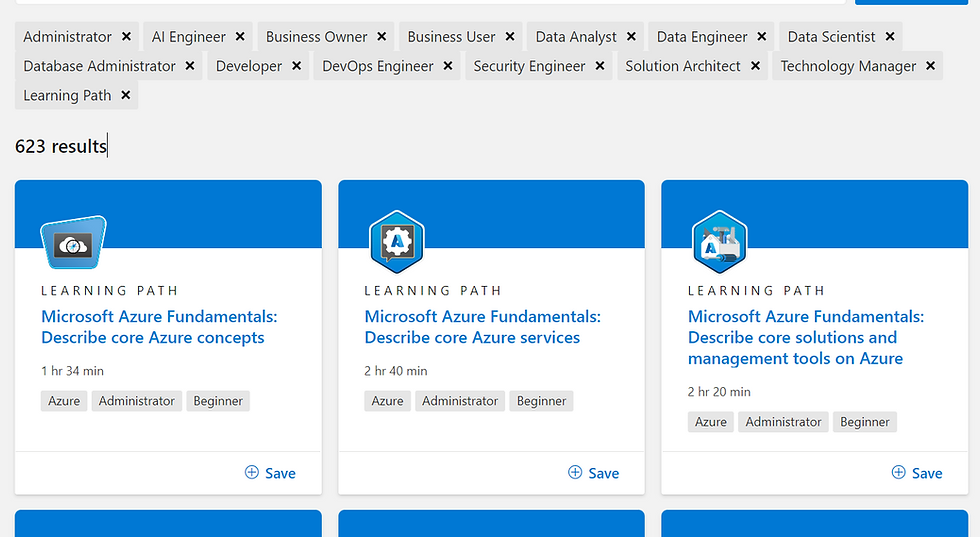980x537 pixels.
Task: Clear the Database Administrator filter chip
Action: coord(190,66)
